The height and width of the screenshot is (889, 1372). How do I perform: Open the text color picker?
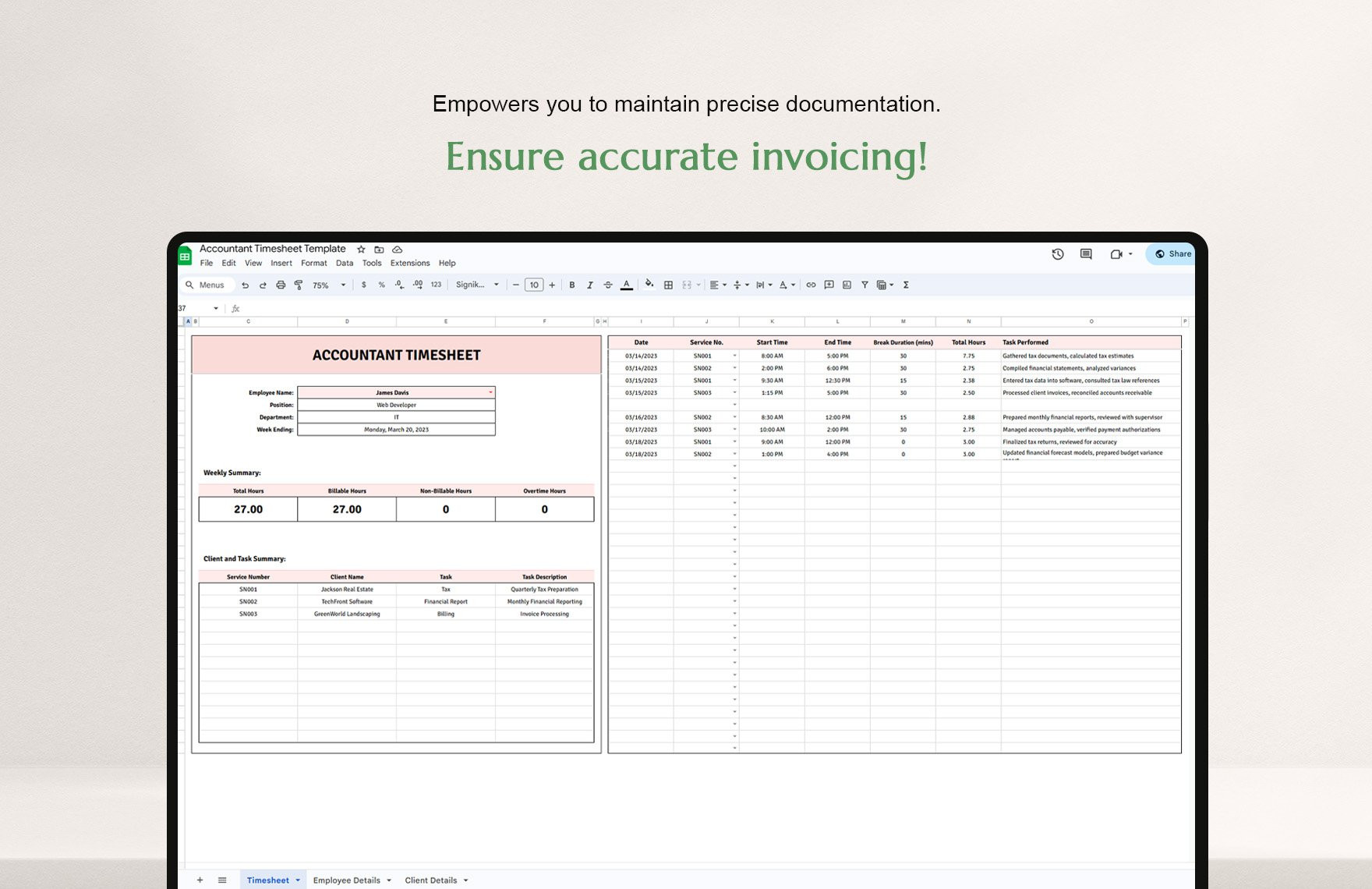[x=626, y=285]
